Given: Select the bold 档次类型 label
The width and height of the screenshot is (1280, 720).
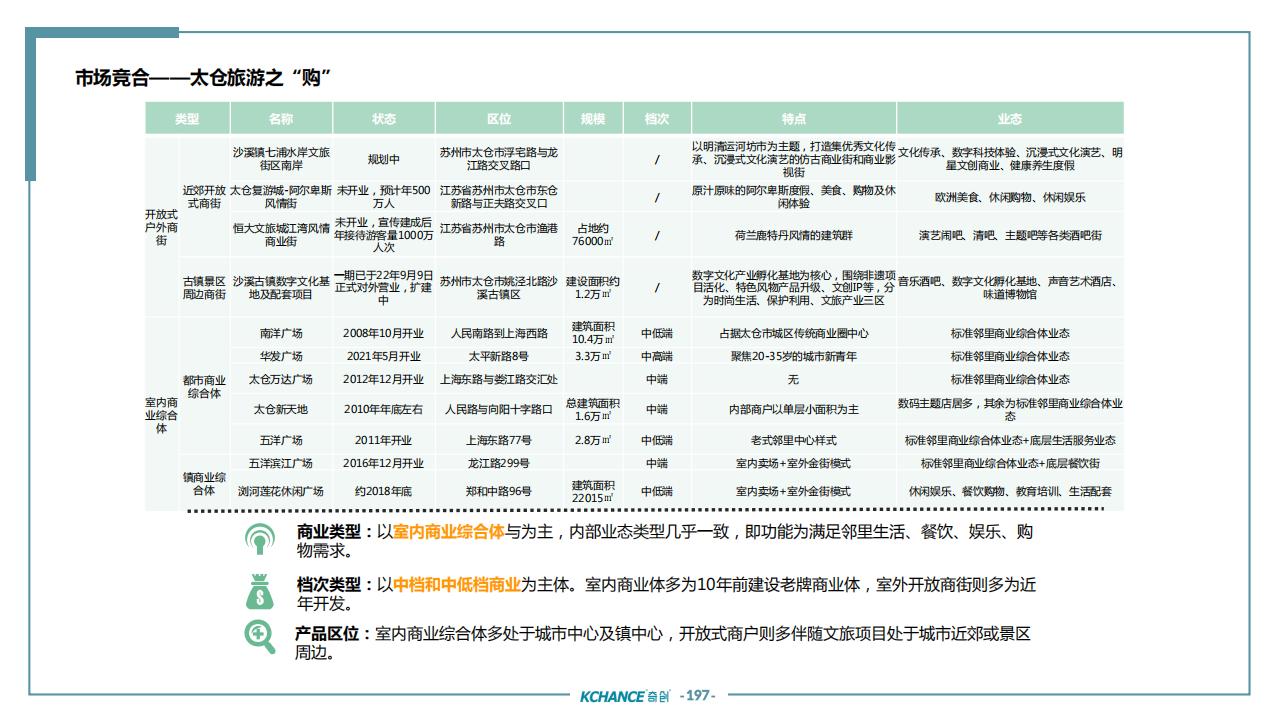Looking at the screenshot, I should 328,586.
